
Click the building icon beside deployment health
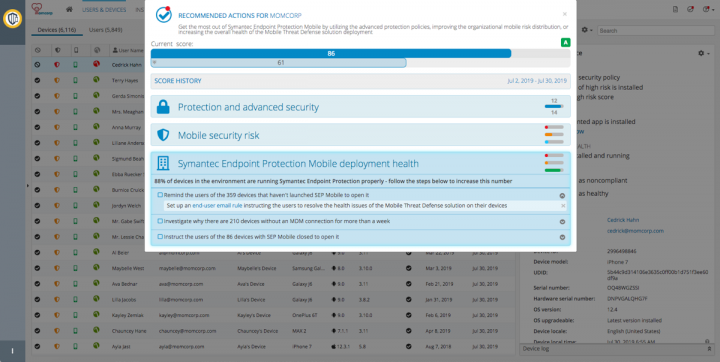pyautogui.click(x=163, y=163)
